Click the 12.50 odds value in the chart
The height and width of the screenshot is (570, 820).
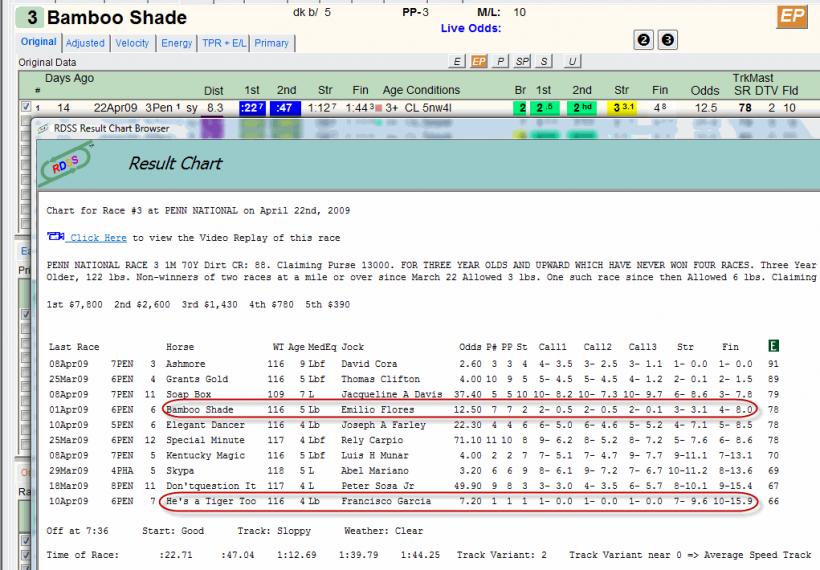click(468, 409)
